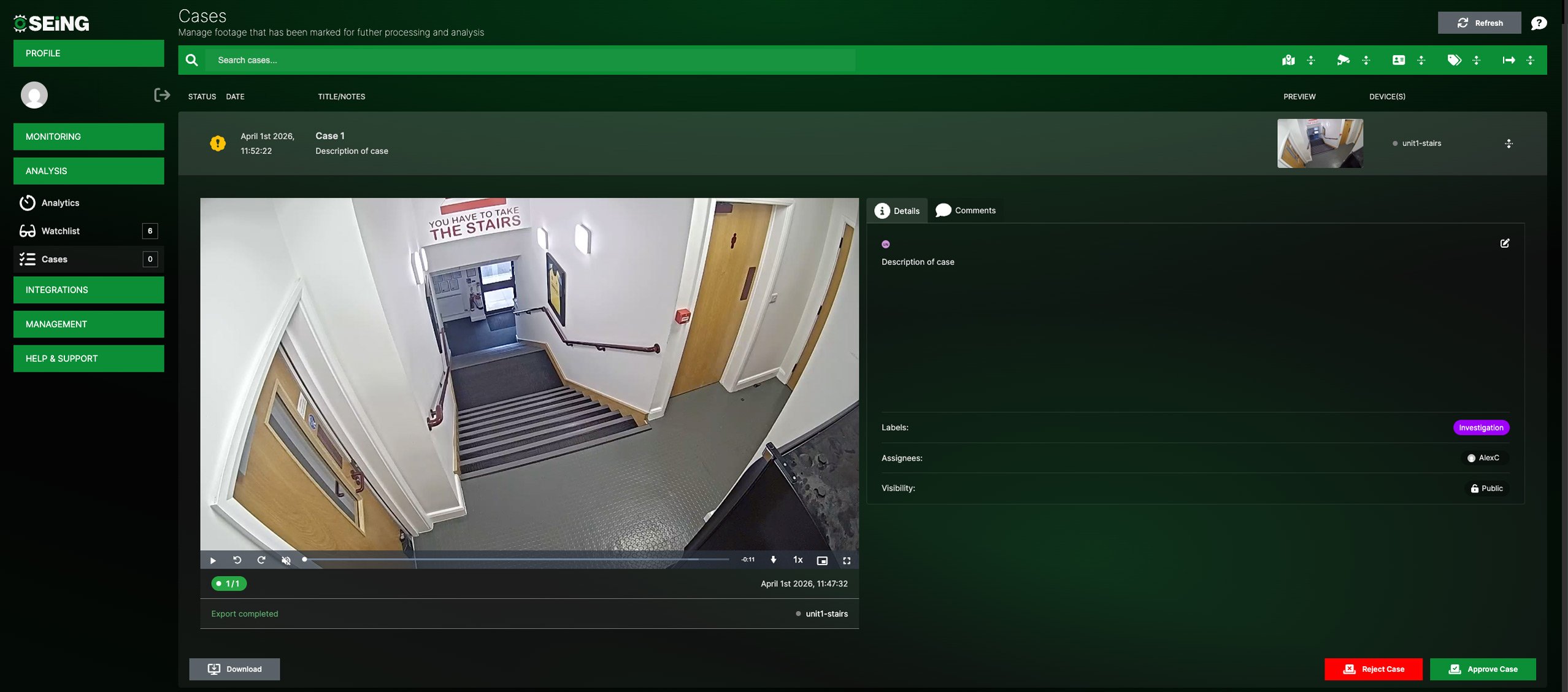Toggle fullscreen video view
1568x692 pixels.
point(847,560)
